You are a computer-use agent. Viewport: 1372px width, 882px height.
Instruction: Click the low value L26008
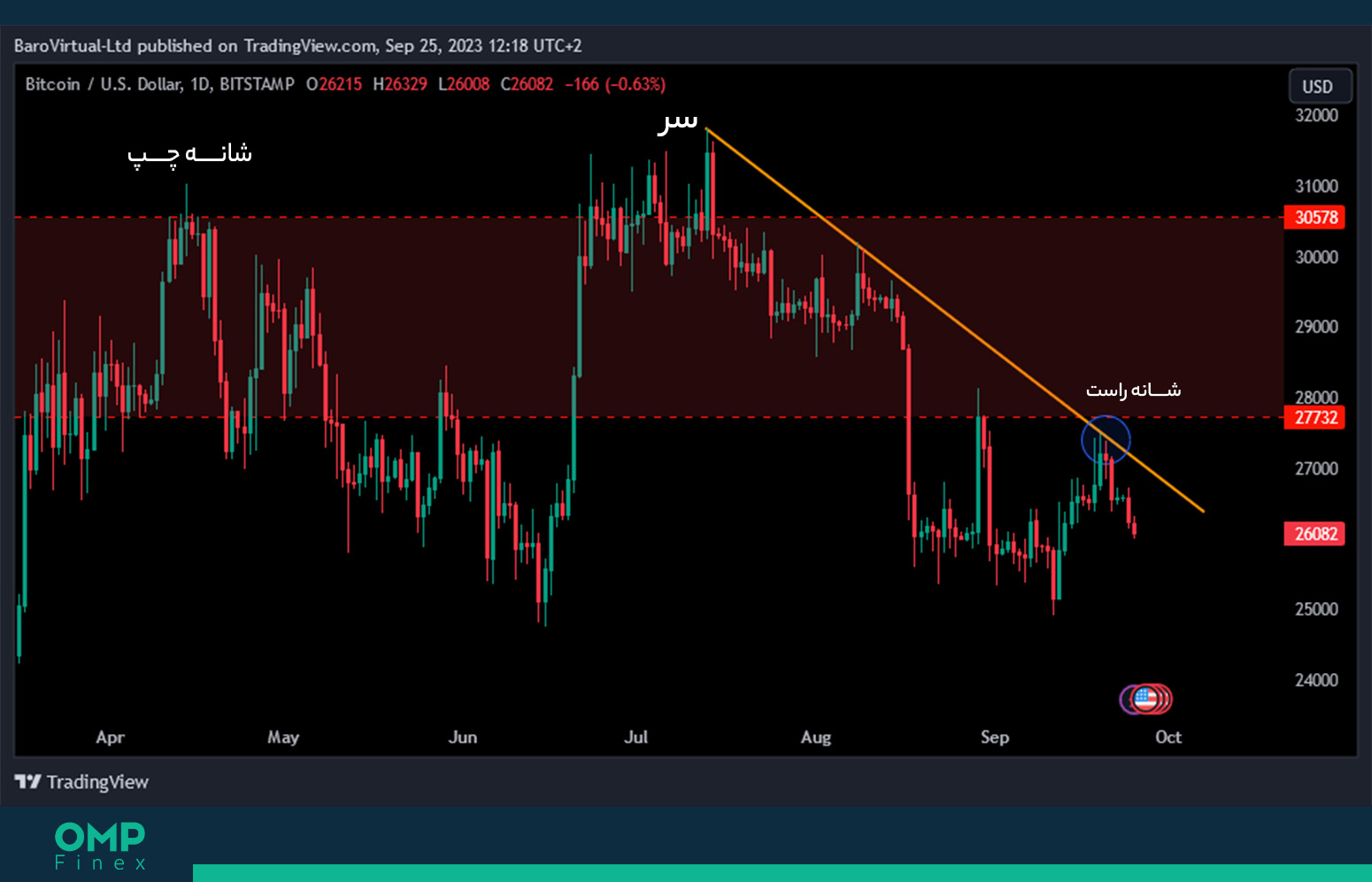pos(464,84)
